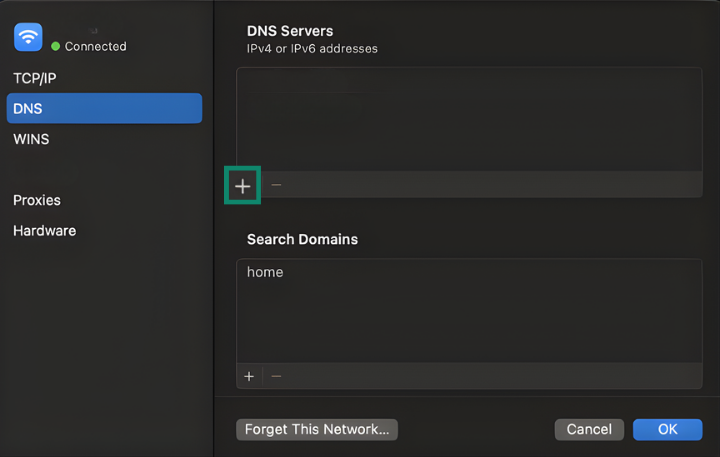Click the Wi-Fi network icon
The width and height of the screenshot is (720, 457).
pyautogui.click(x=28, y=37)
